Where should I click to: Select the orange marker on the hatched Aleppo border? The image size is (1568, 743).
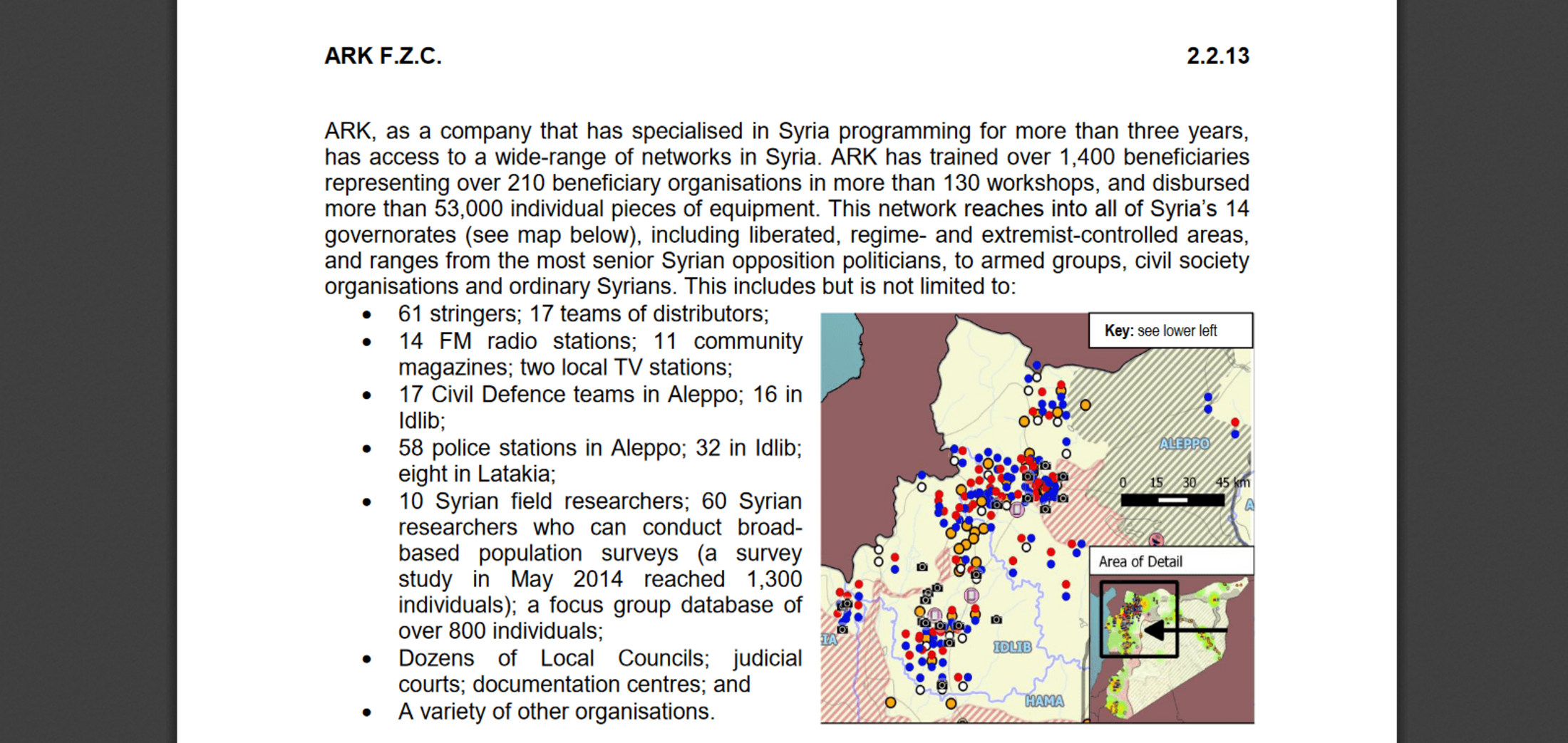coord(1085,405)
